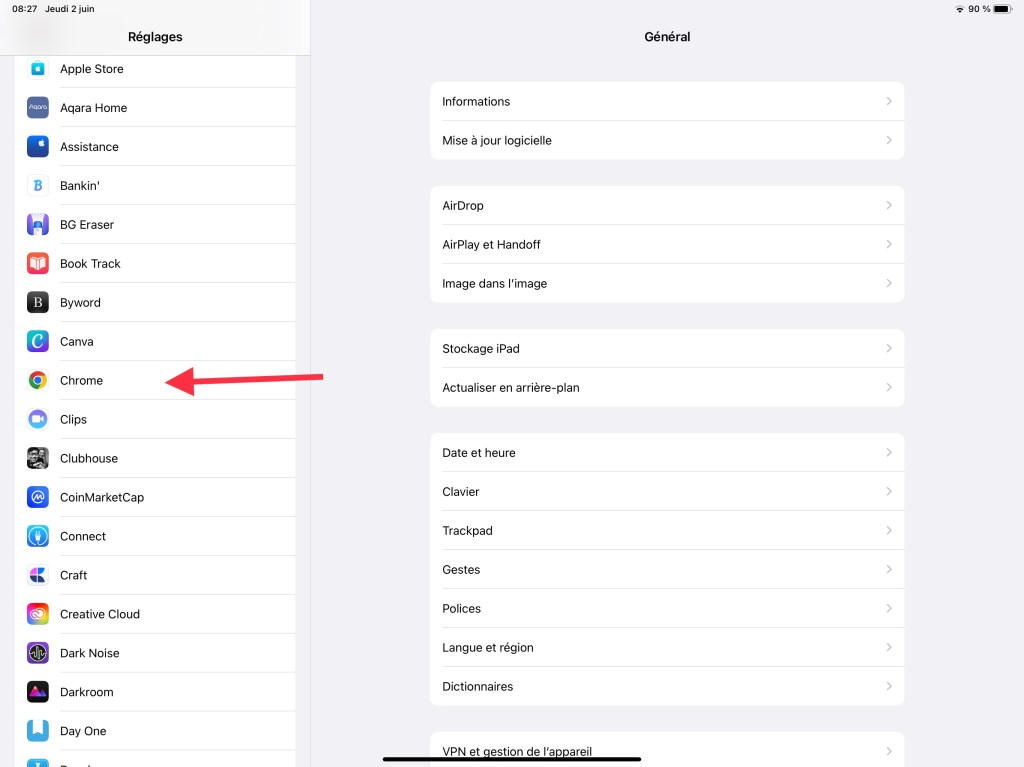Tap the battery indicator in status bar
The width and height of the screenshot is (1024, 767).
coord(1002,9)
